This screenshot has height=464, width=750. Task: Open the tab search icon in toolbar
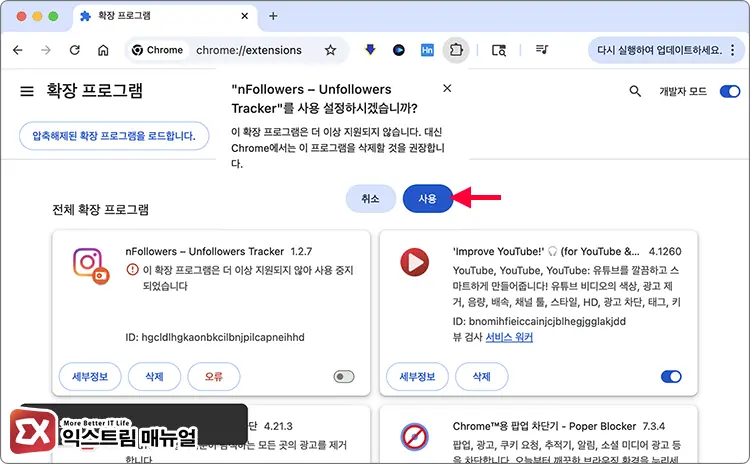click(x=499, y=50)
